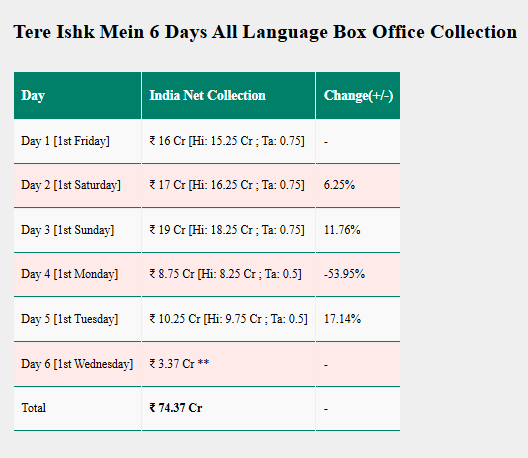
Task: Click the ₹ 74.37 Cr total value
Action: [176, 408]
